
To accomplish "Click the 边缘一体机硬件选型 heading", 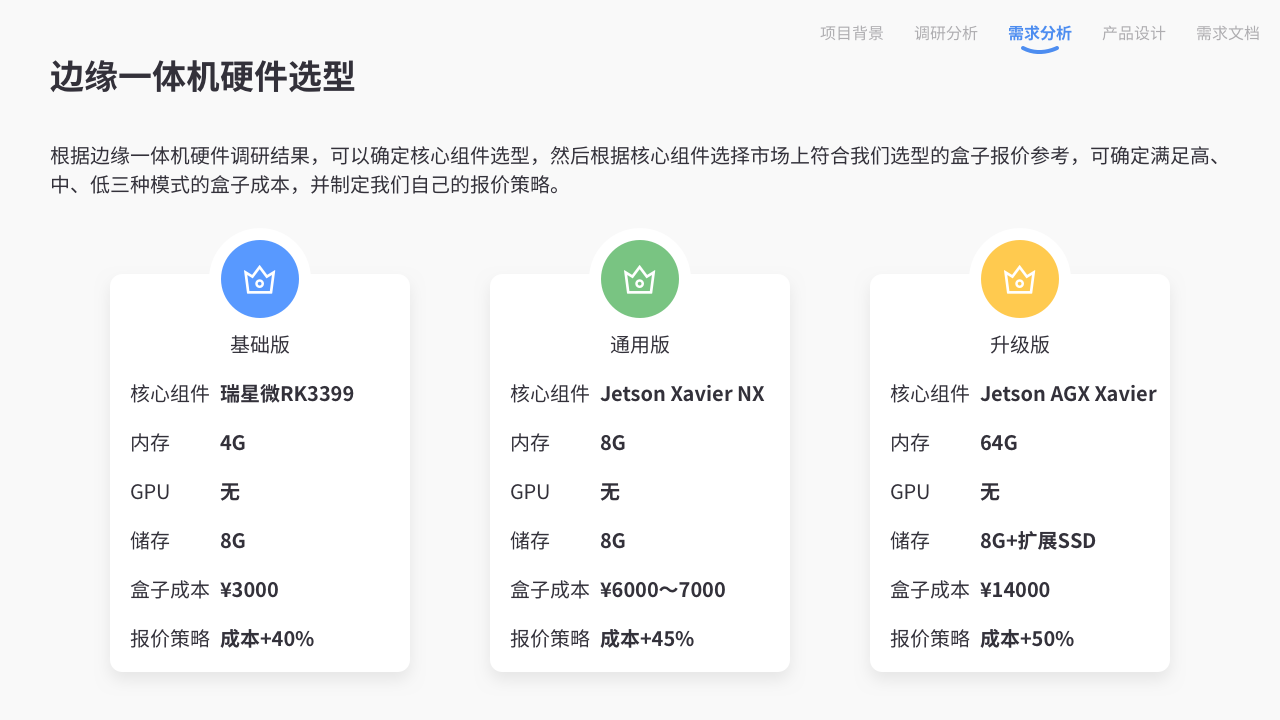I will coord(203,77).
